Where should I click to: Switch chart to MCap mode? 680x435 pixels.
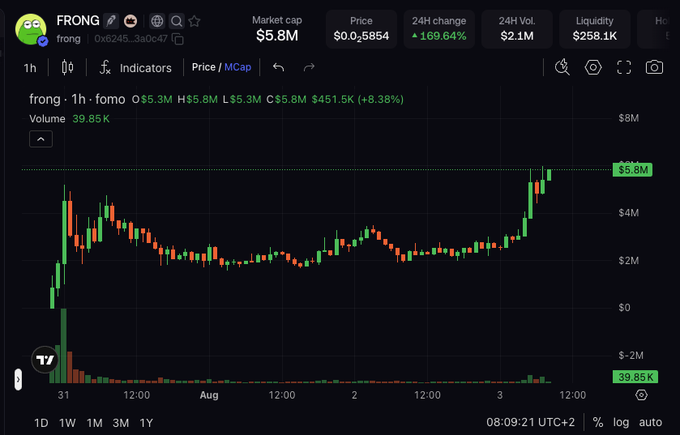tap(238, 67)
